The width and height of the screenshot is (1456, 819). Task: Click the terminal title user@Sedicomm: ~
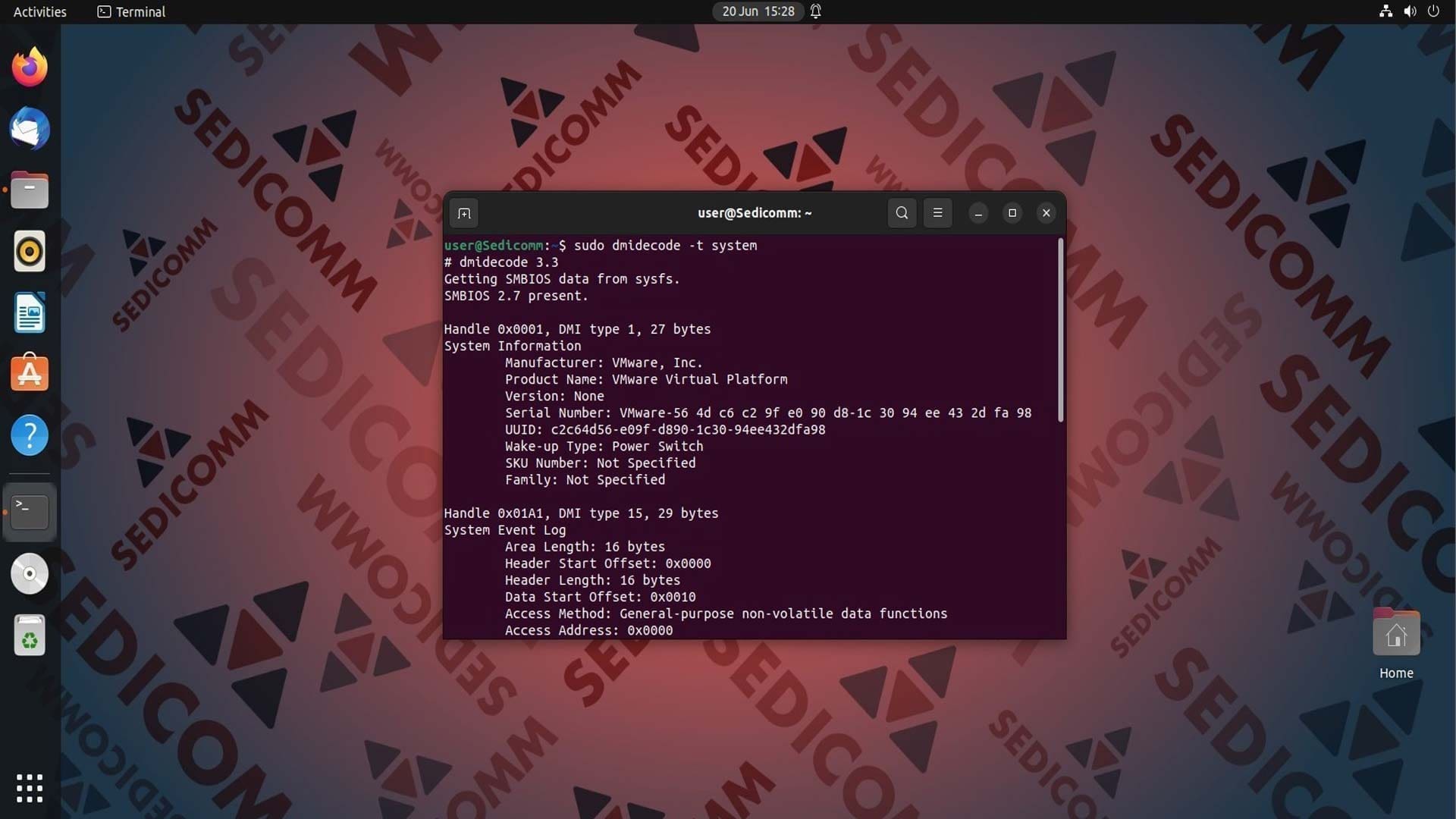point(755,213)
